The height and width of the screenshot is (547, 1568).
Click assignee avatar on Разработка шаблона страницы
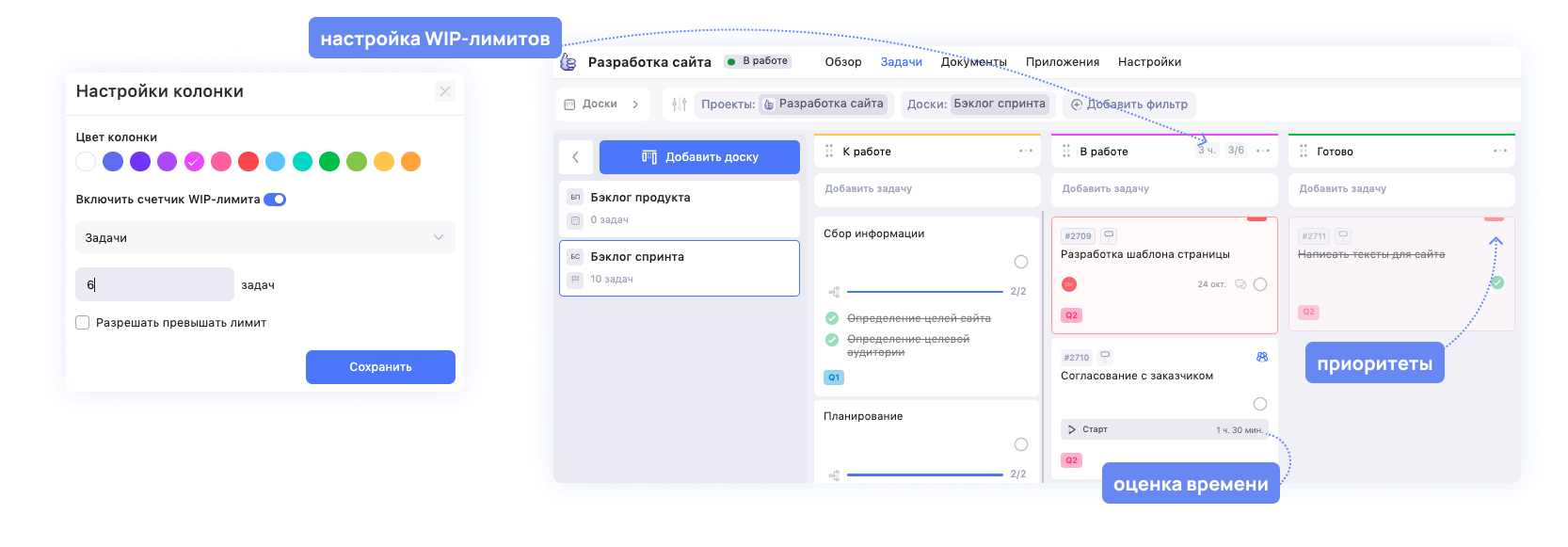pos(1069,284)
